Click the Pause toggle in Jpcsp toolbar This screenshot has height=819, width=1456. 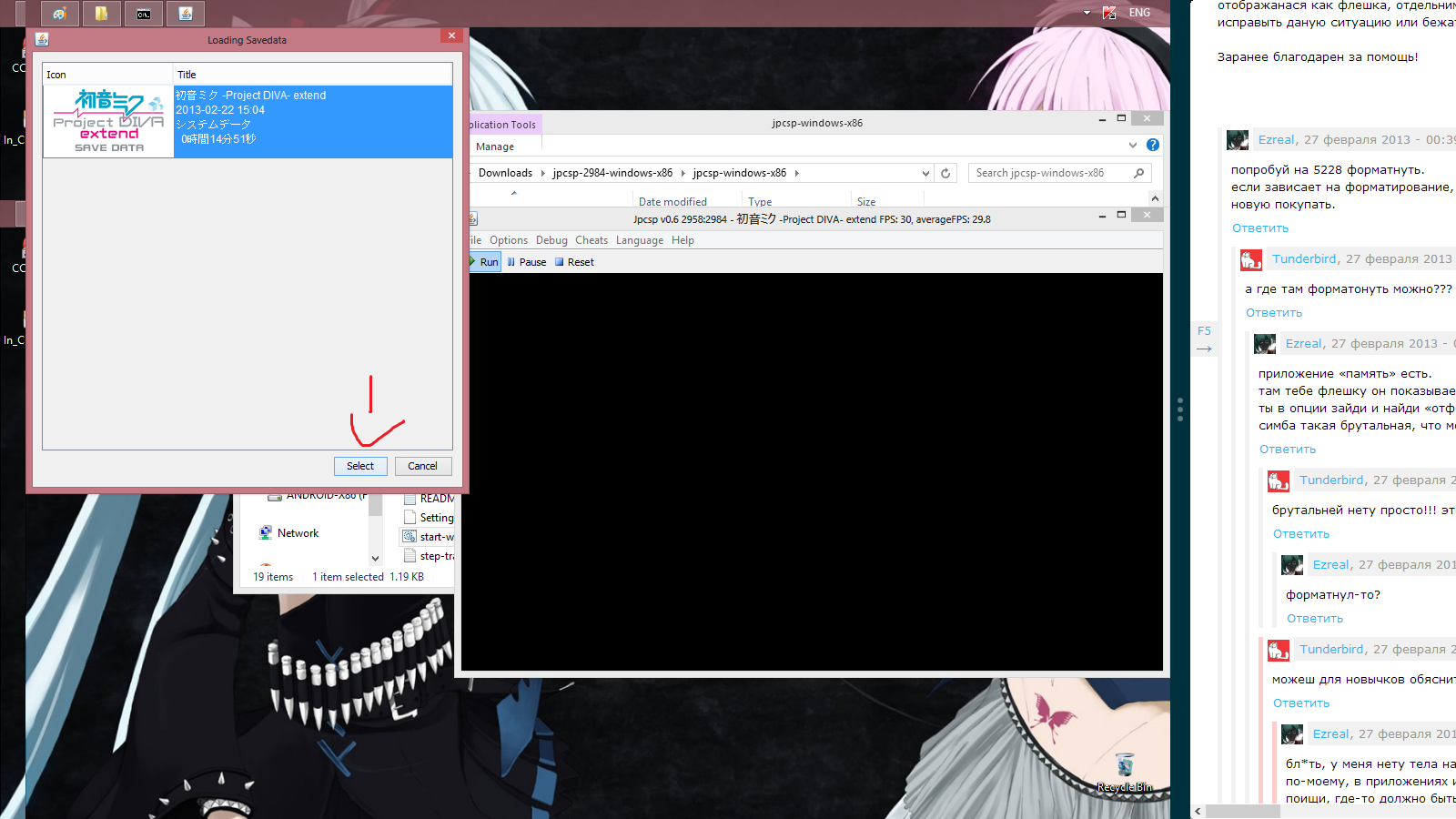pyautogui.click(x=527, y=262)
